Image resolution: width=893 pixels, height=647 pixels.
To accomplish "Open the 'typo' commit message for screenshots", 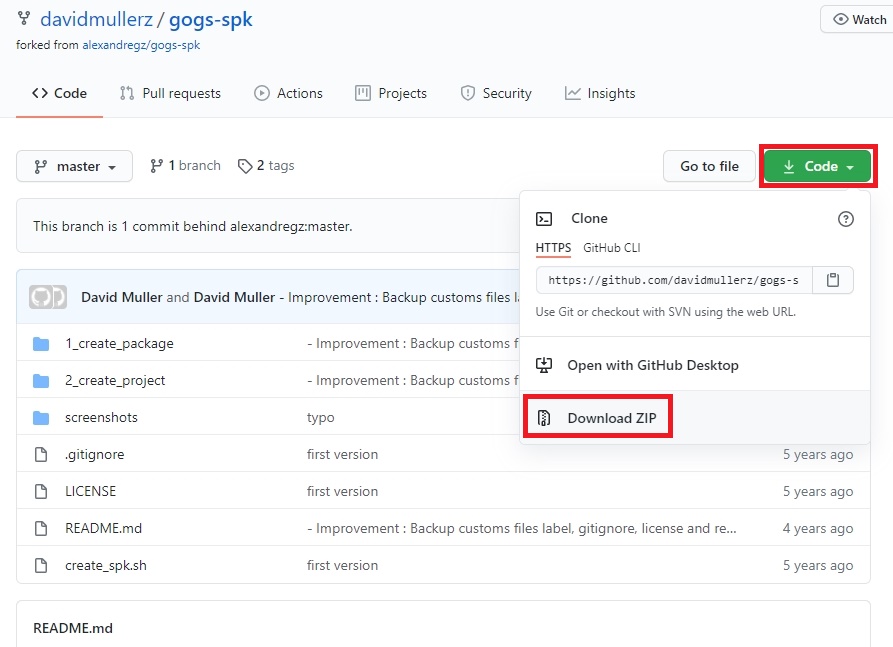I will tap(321, 418).
